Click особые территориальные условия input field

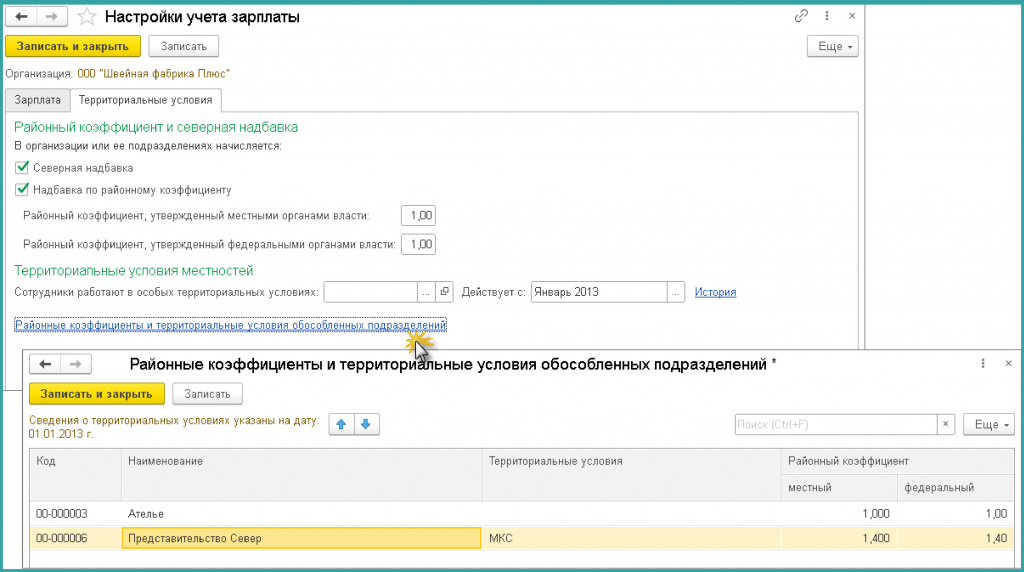pyautogui.click(x=370, y=292)
